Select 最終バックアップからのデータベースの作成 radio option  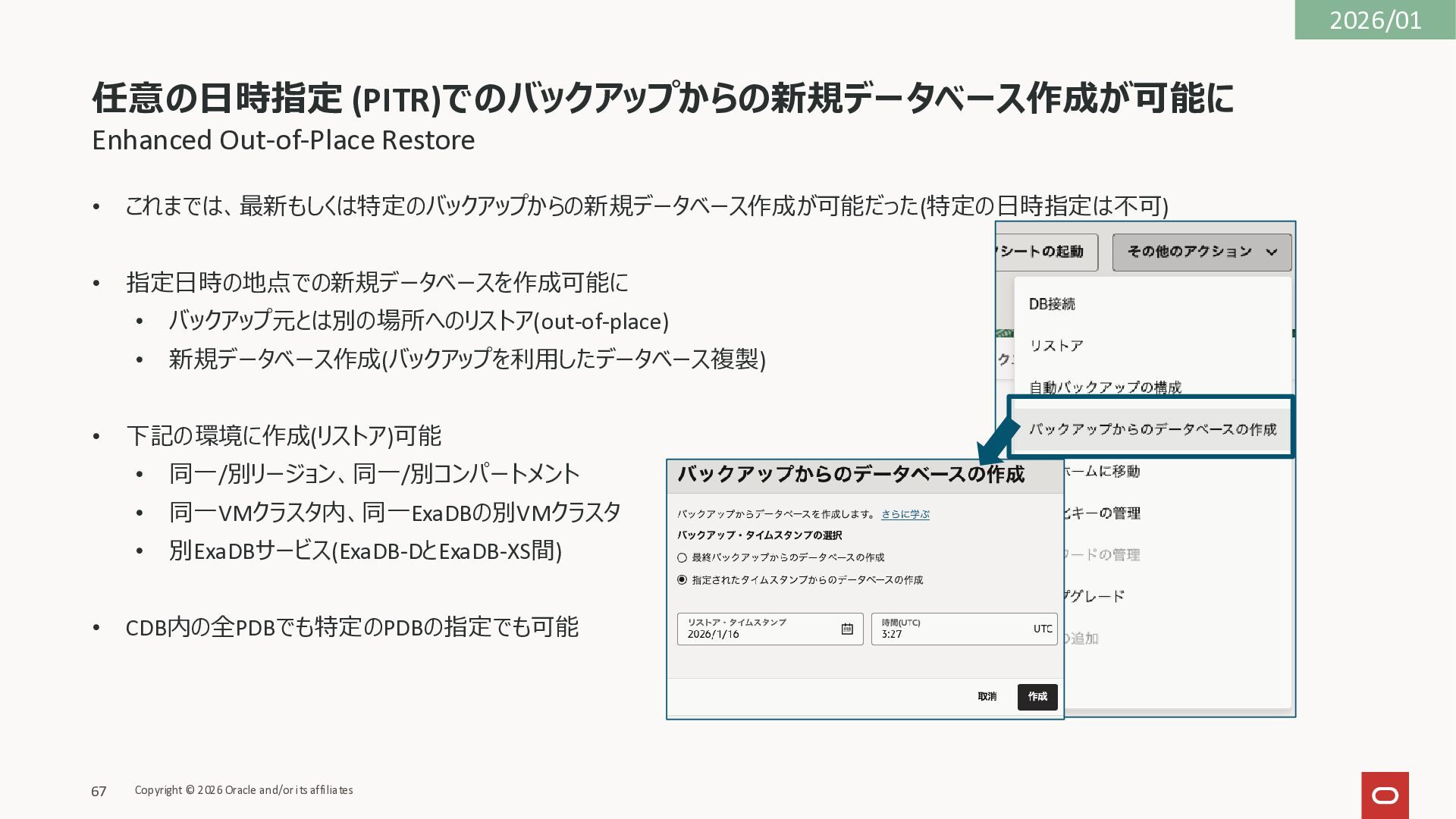click(682, 557)
